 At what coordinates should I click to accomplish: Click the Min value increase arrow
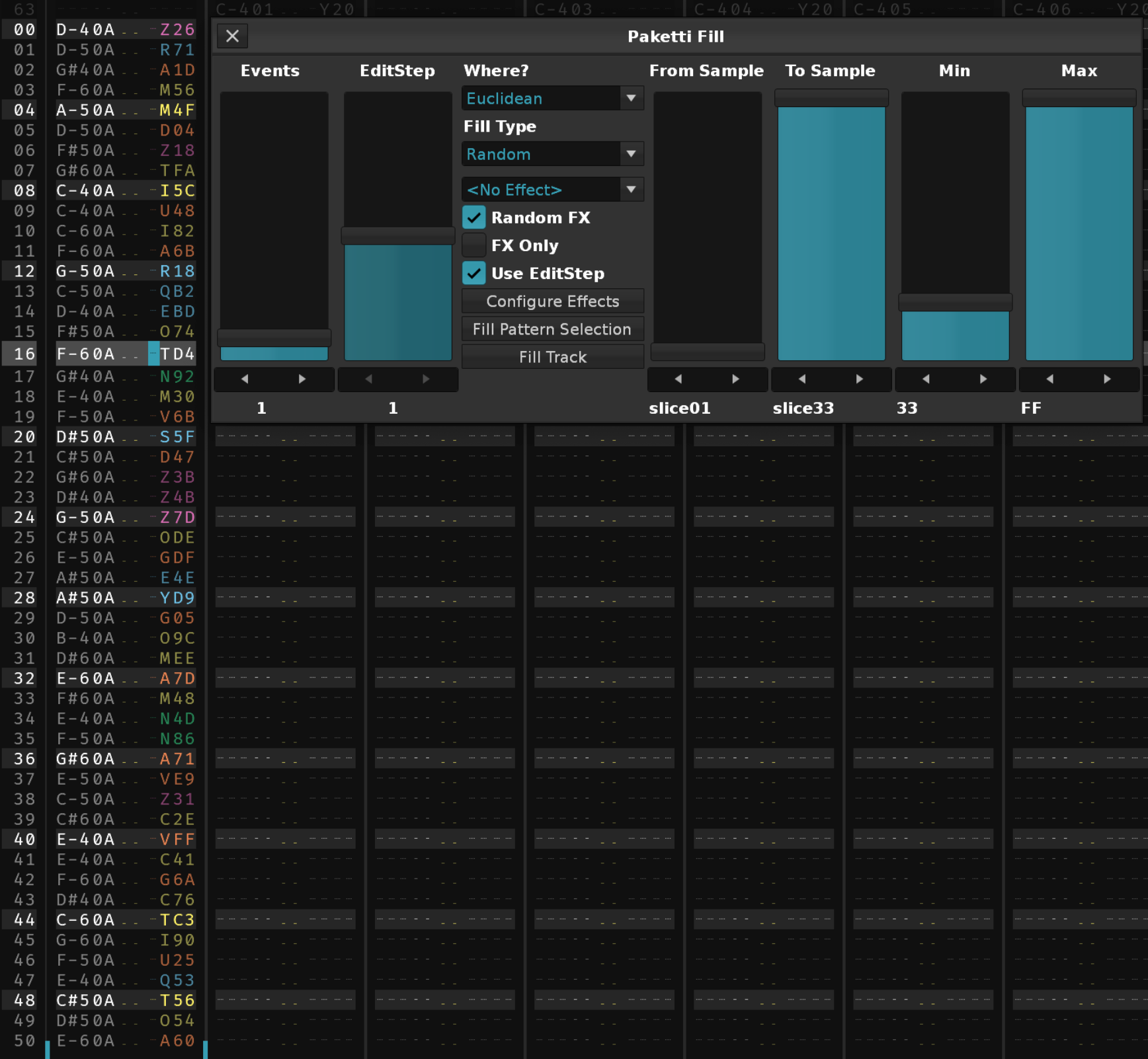pos(983,379)
